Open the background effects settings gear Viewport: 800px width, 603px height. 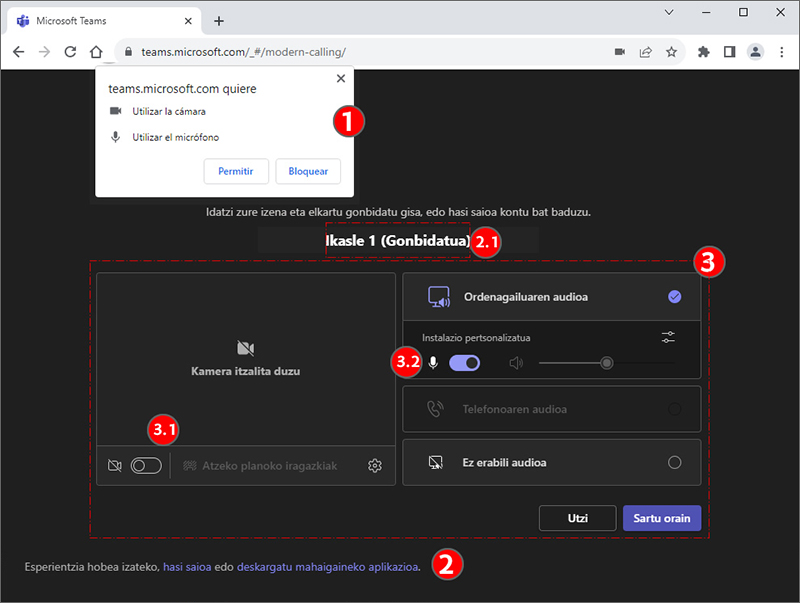click(x=374, y=465)
